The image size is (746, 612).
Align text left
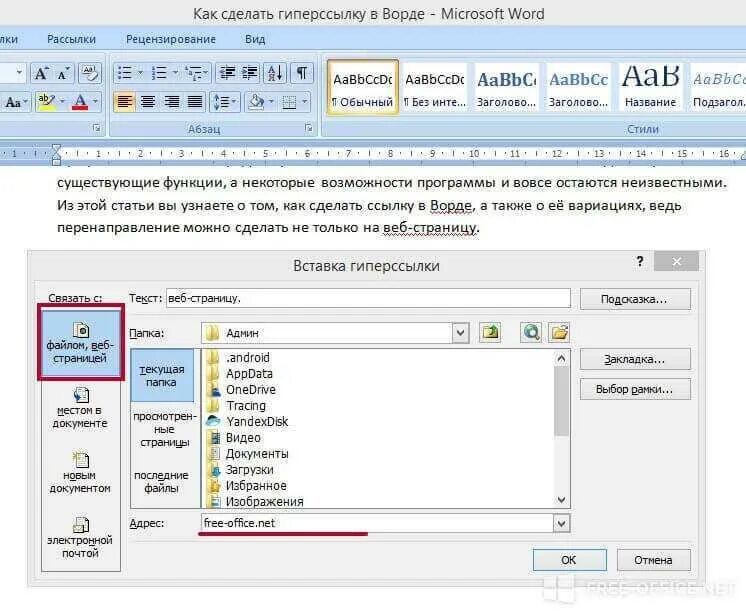(x=125, y=101)
